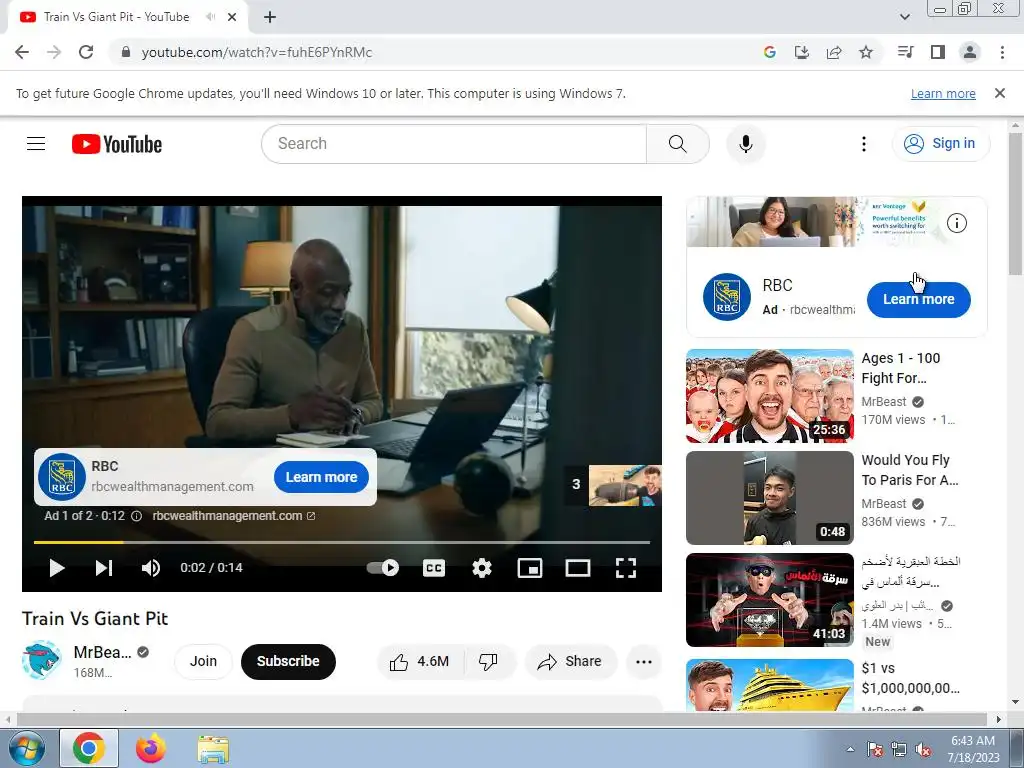Bookmark this page with the star icon
The width and height of the screenshot is (1024, 768).
(866, 52)
